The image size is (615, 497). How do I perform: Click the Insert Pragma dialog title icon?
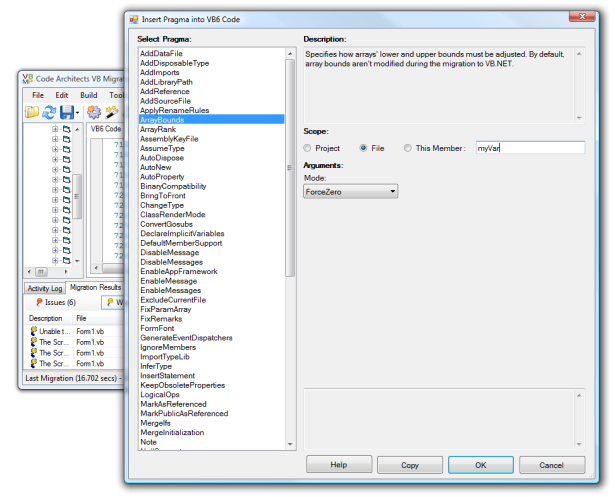pyautogui.click(x=134, y=19)
